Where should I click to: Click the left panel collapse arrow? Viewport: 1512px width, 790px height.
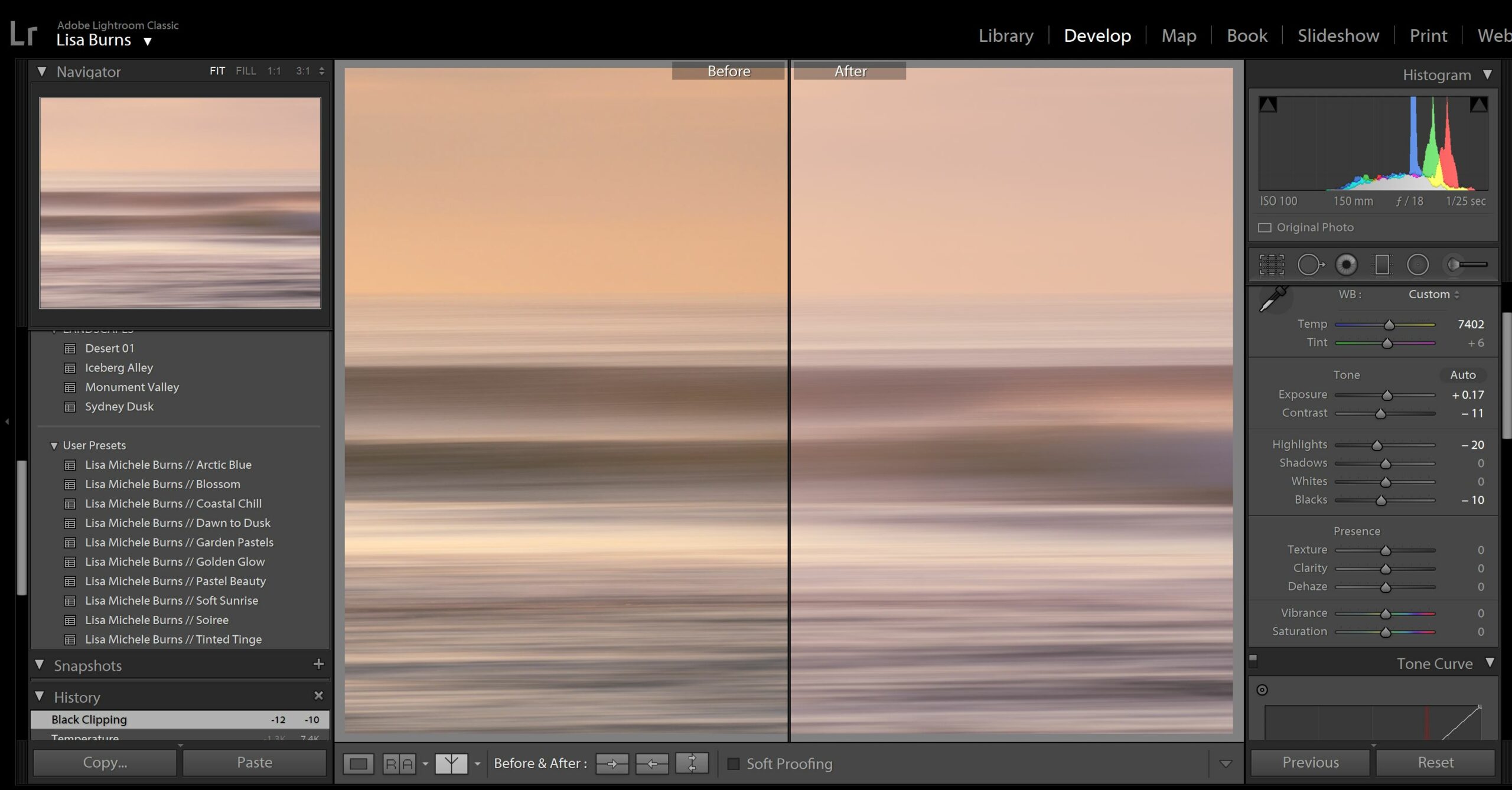click(7, 422)
